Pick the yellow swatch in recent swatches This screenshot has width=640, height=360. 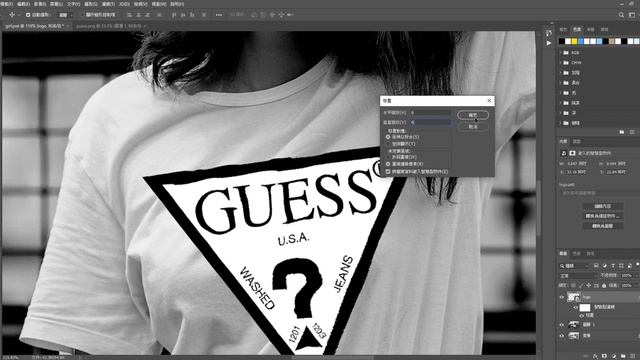[x=574, y=41]
